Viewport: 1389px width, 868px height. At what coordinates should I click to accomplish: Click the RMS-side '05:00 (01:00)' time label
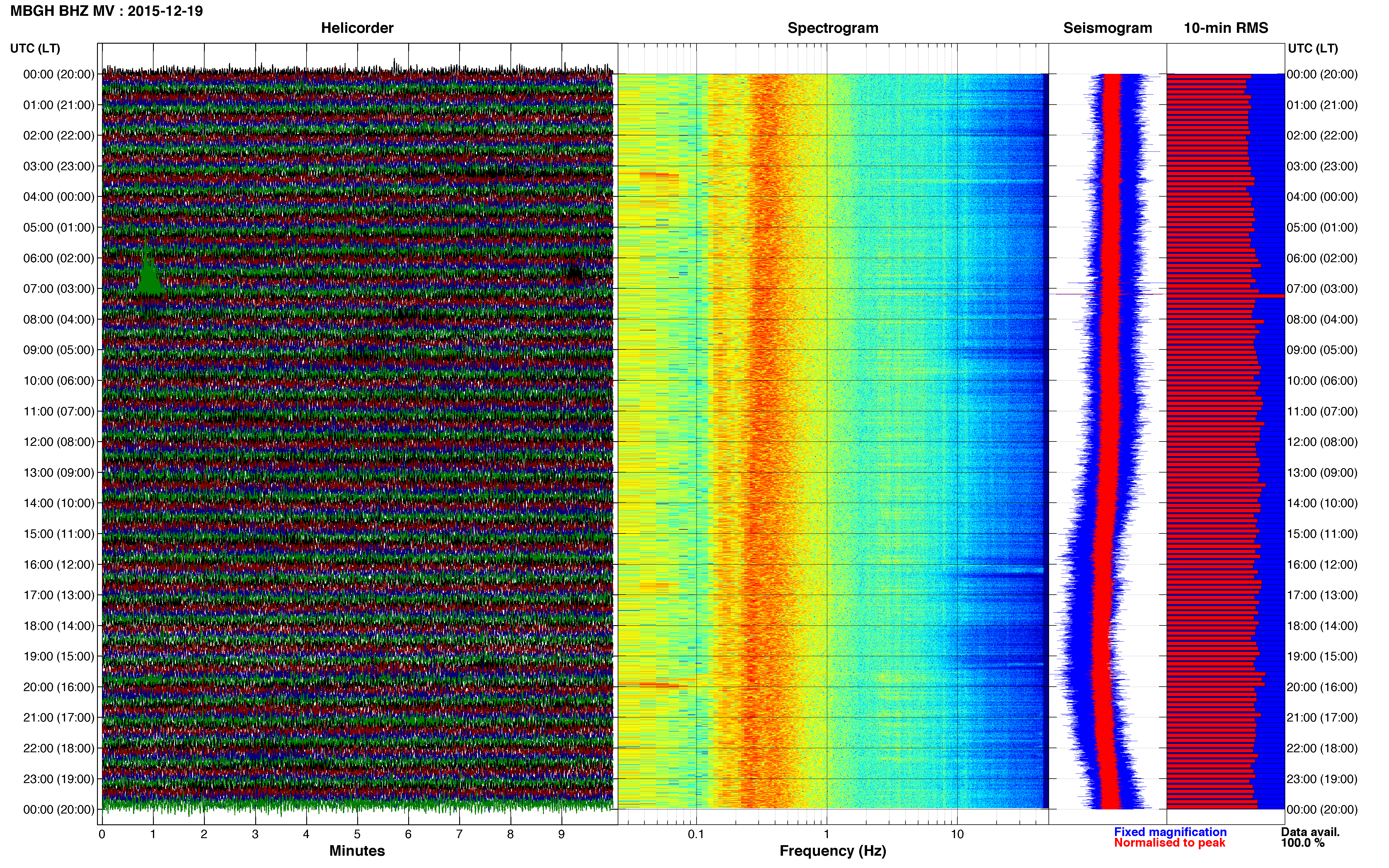[x=1322, y=227]
